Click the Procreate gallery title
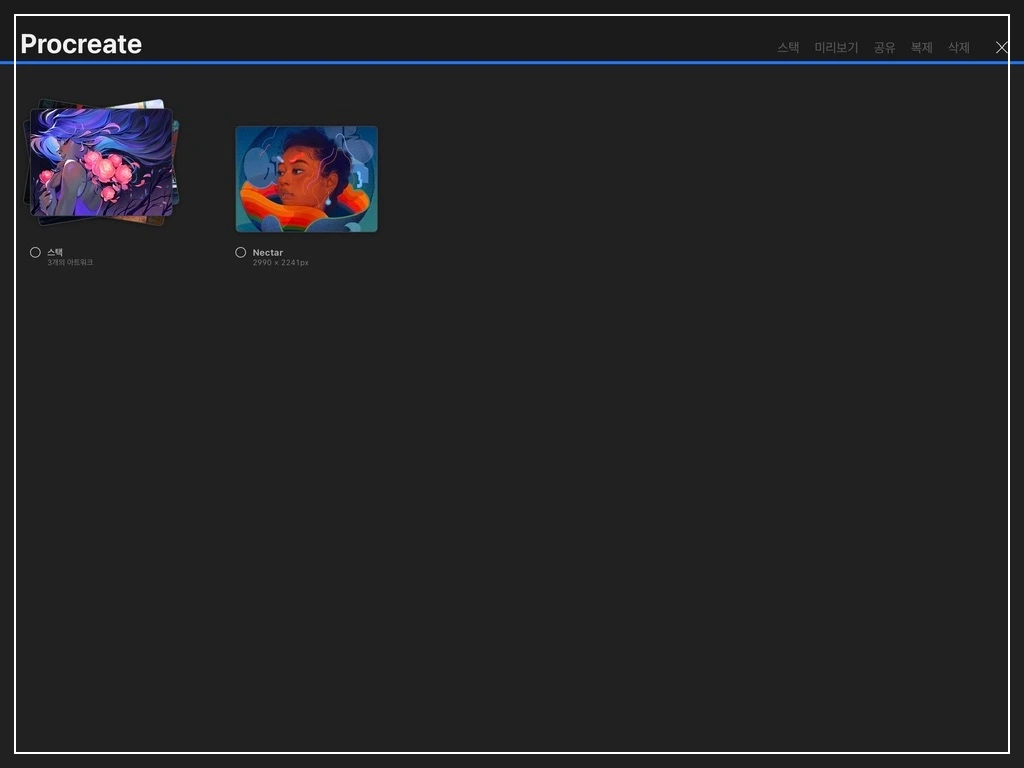The height and width of the screenshot is (768, 1024). pyautogui.click(x=81, y=44)
